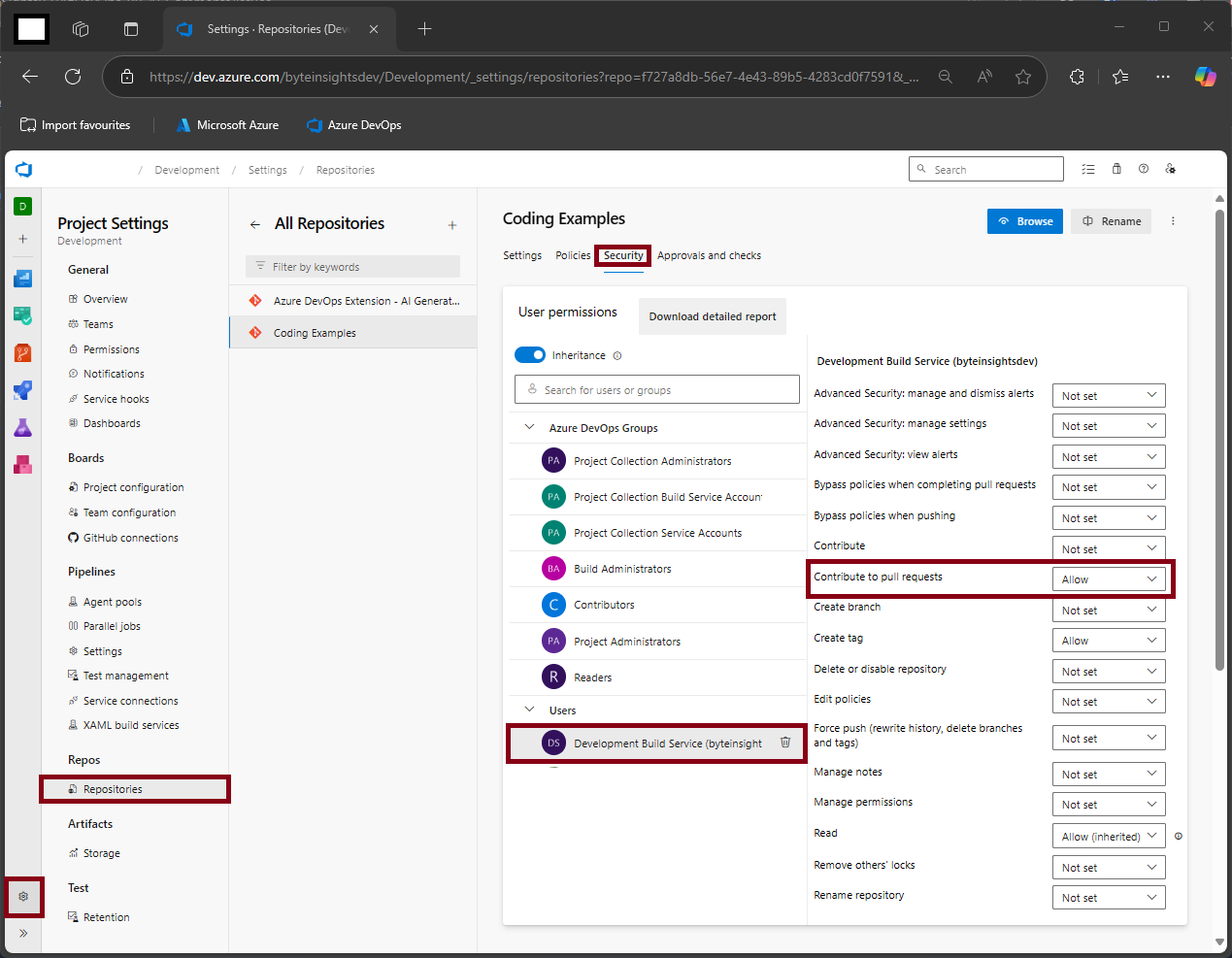Open user settings gear in top header
Image resolution: width=1232 pixels, height=958 pixels.
pos(1171,168)
